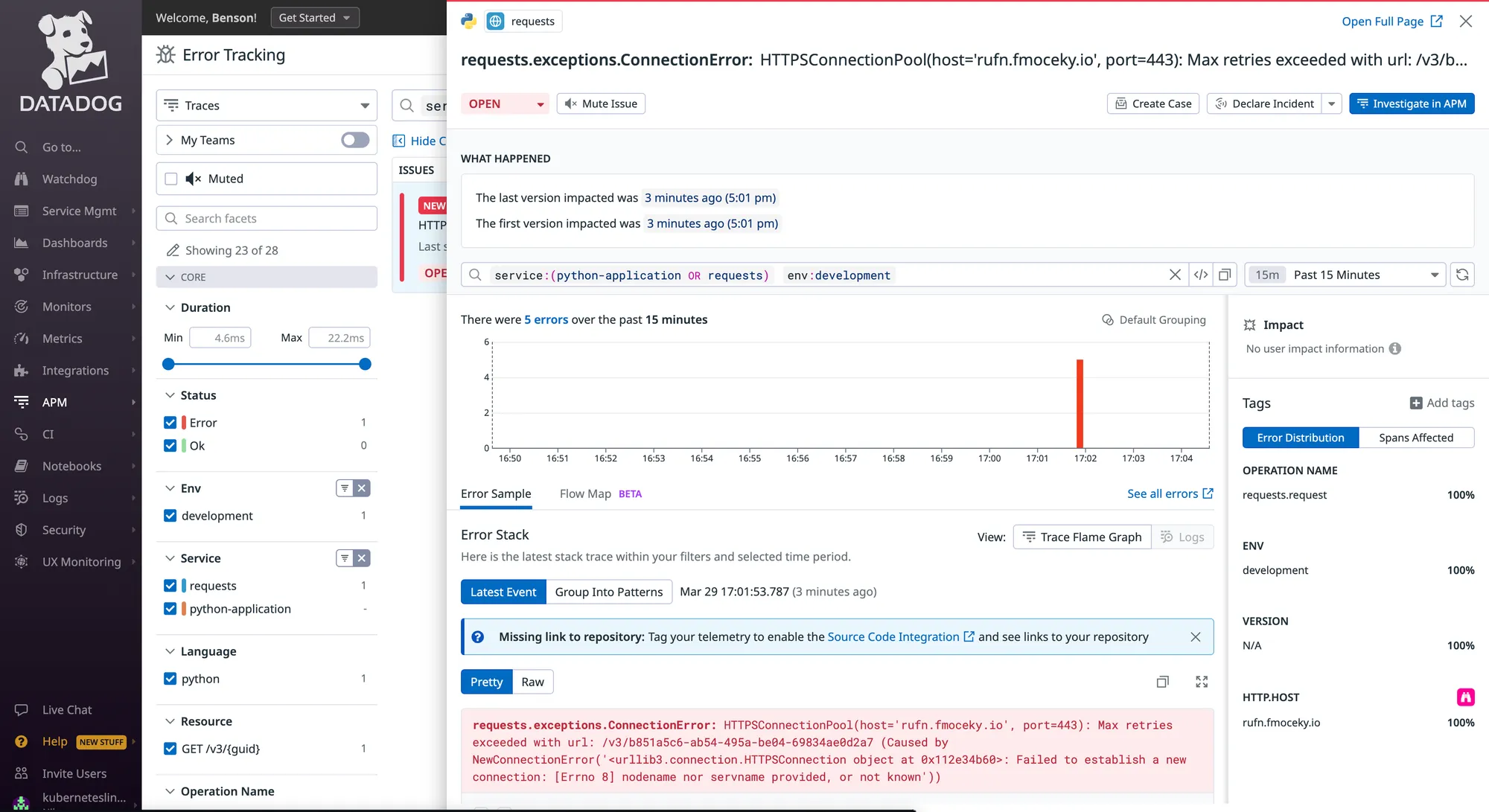Image resolution: width=1489 pixels, height=812 pixels.
Task: Drag the minimum duration slider handle
Action: [x=168, y=363]
